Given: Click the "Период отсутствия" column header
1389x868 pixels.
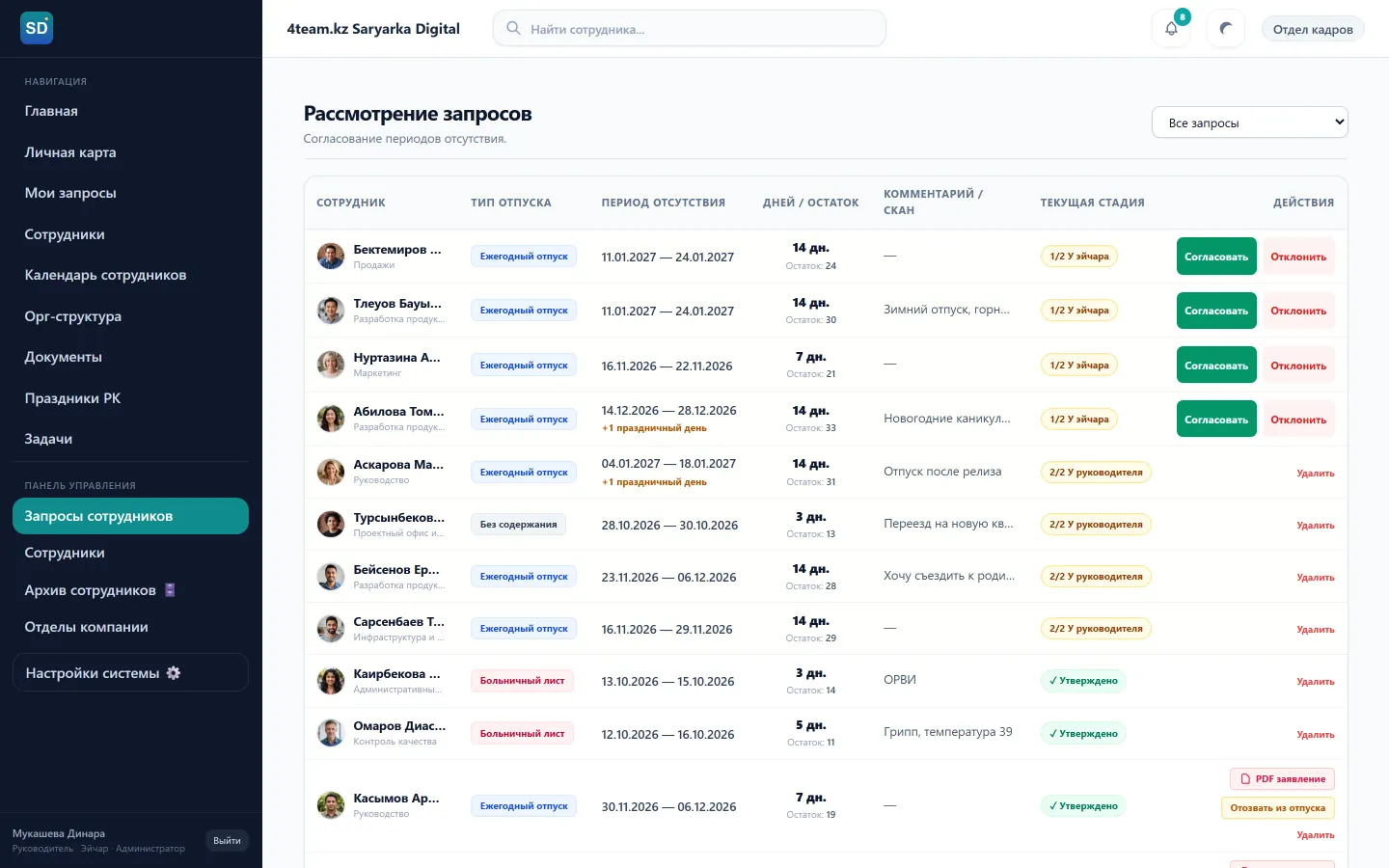Looking at the screenshot, I should click(664, 203).
